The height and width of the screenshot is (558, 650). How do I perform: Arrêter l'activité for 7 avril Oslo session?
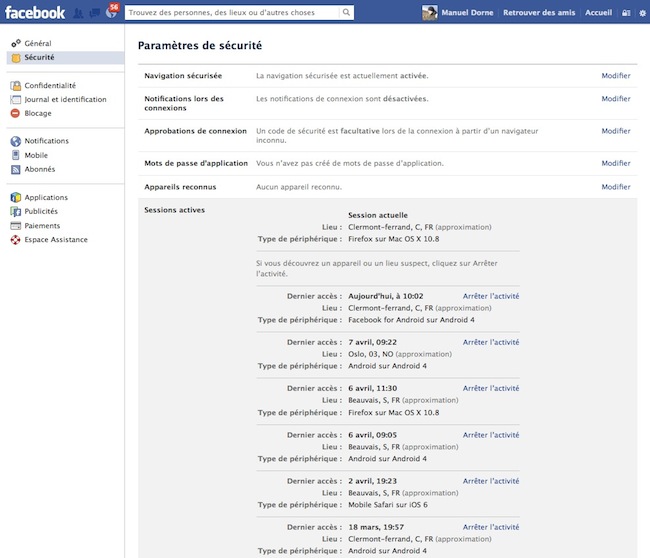(x=491, y=342)
